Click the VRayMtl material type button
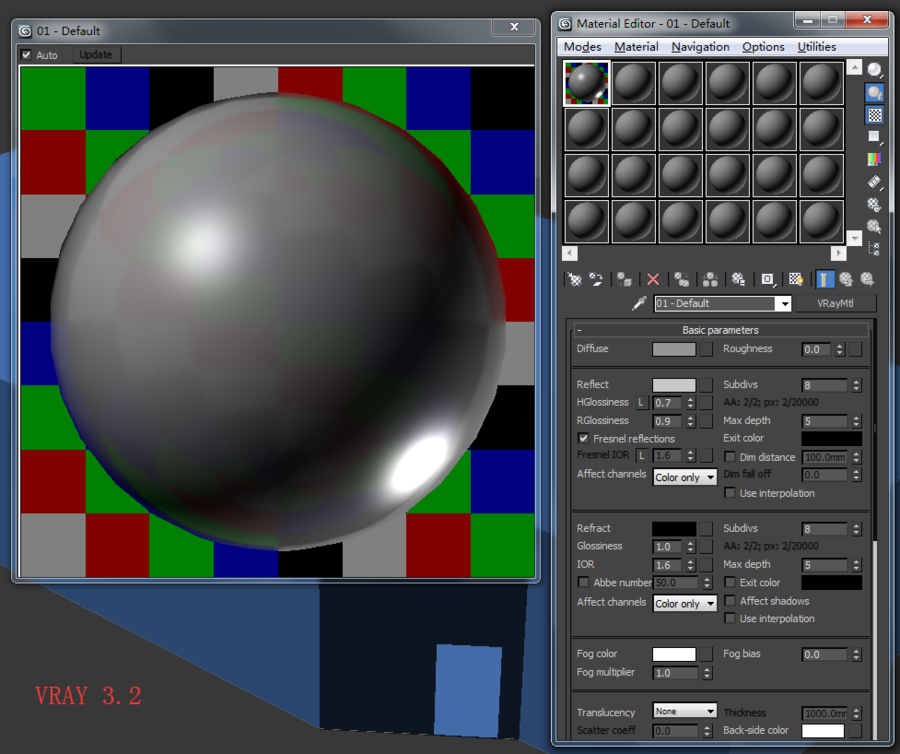 [x=835, y=304]
